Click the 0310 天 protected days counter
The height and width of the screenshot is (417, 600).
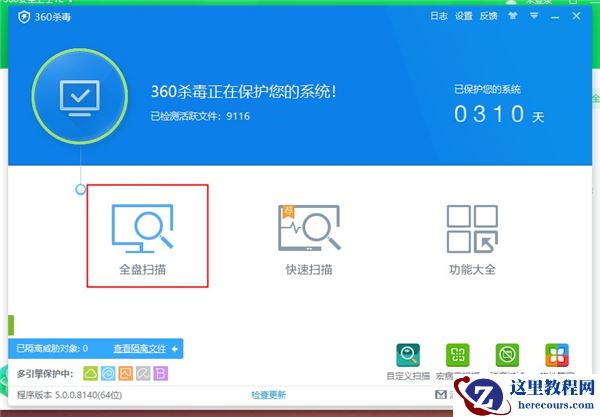click(x=499, y=114)
